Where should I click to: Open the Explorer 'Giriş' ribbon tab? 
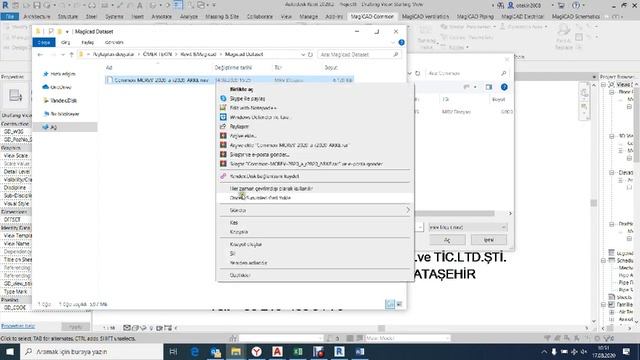pyautogui.click(x=65, y=42)
